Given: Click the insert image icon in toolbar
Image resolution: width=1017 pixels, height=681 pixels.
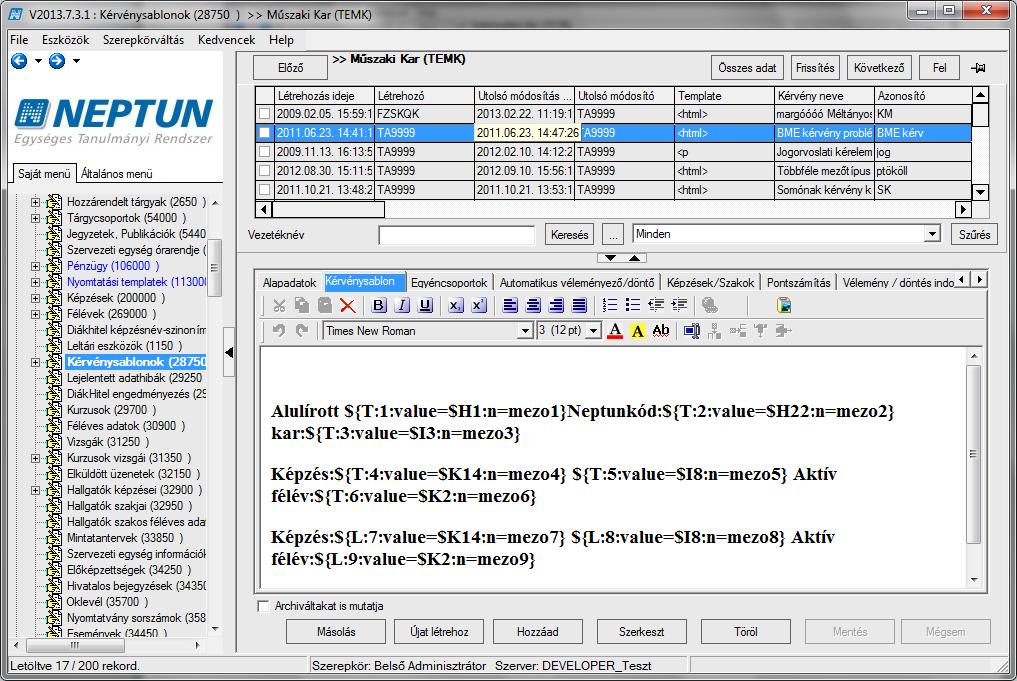Looking at the screenshot, I should [784, 305].
